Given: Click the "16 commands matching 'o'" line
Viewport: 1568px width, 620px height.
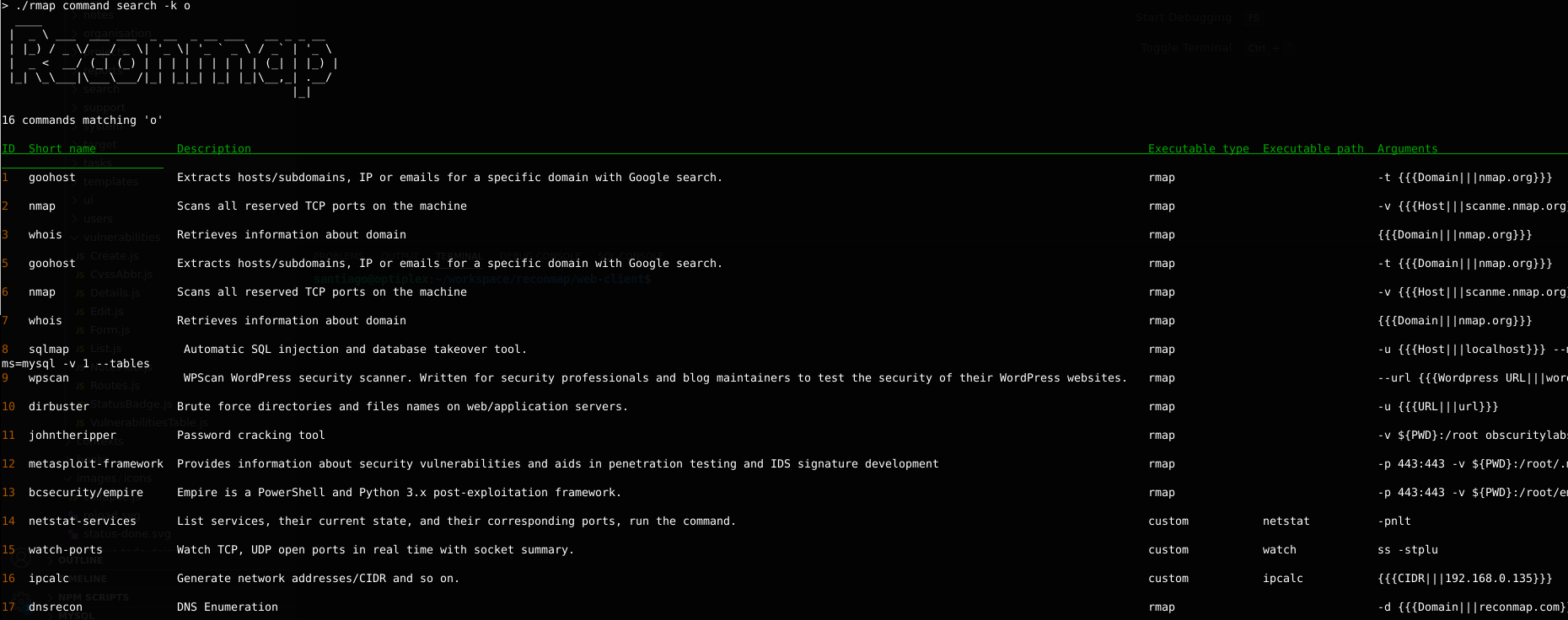Looking at the screenshot, I should tap(82, 120).
